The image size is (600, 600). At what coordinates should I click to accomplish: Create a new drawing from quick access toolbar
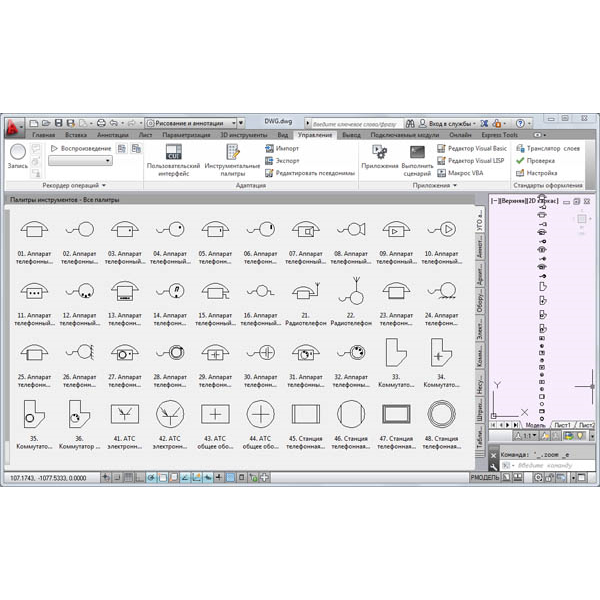[34, 123]
